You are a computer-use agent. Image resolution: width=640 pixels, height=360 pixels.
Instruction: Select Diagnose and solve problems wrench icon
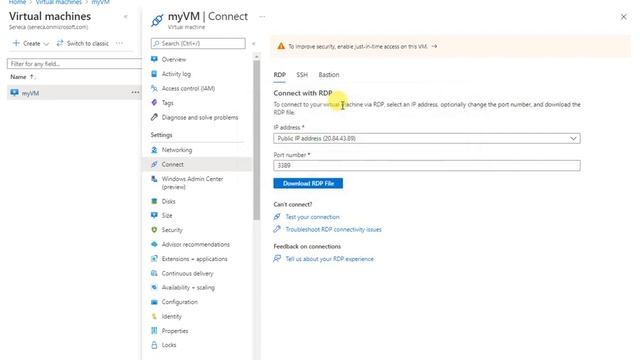point(154,117)
